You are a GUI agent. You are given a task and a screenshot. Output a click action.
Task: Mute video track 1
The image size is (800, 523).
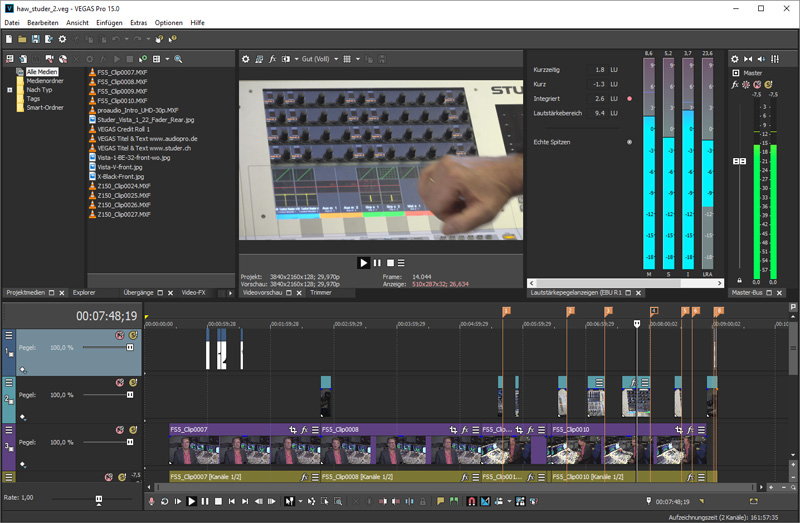tap(119, 335)
